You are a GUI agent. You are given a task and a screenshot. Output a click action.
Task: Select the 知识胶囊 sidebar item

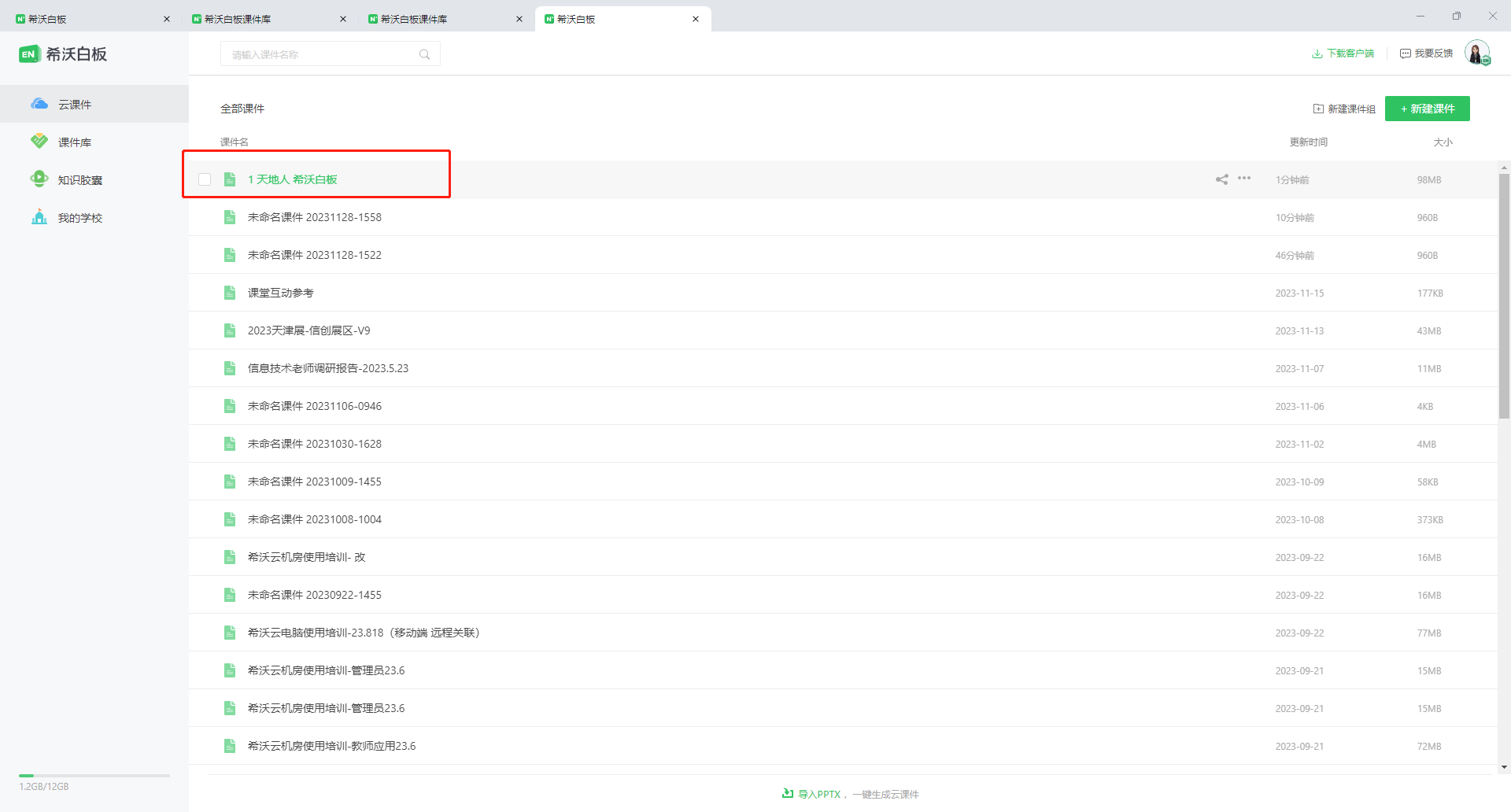(94, 179)
